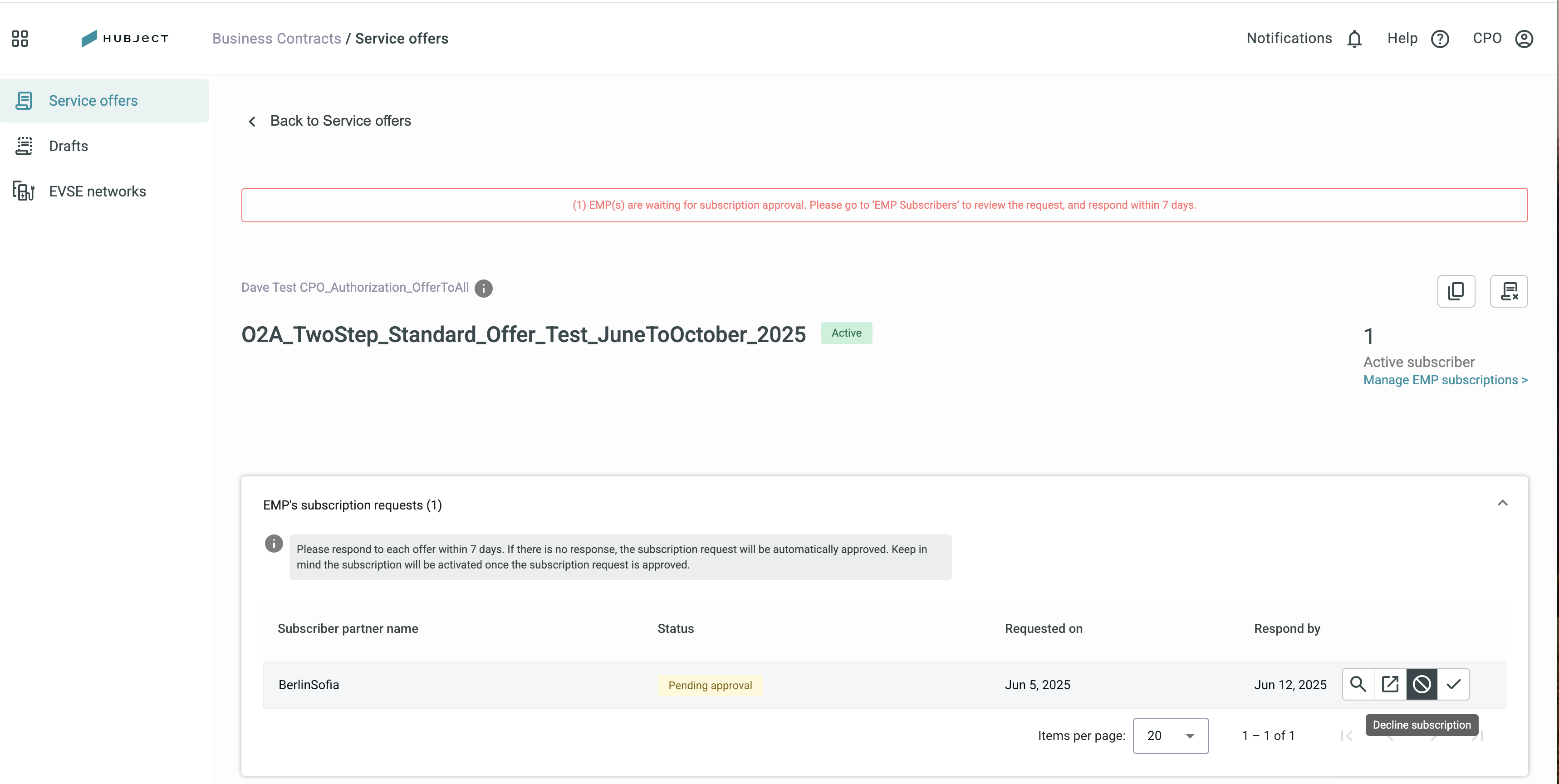The image size is (1559, 784).
Task: Open the Notifications bell icon
Action: 1354,39
